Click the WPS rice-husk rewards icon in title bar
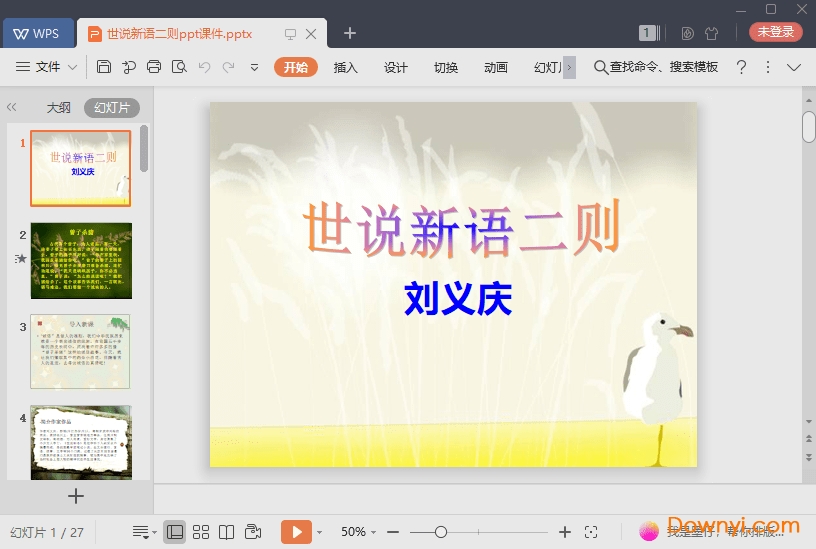The image size is (816, 549). pos(687,33)
